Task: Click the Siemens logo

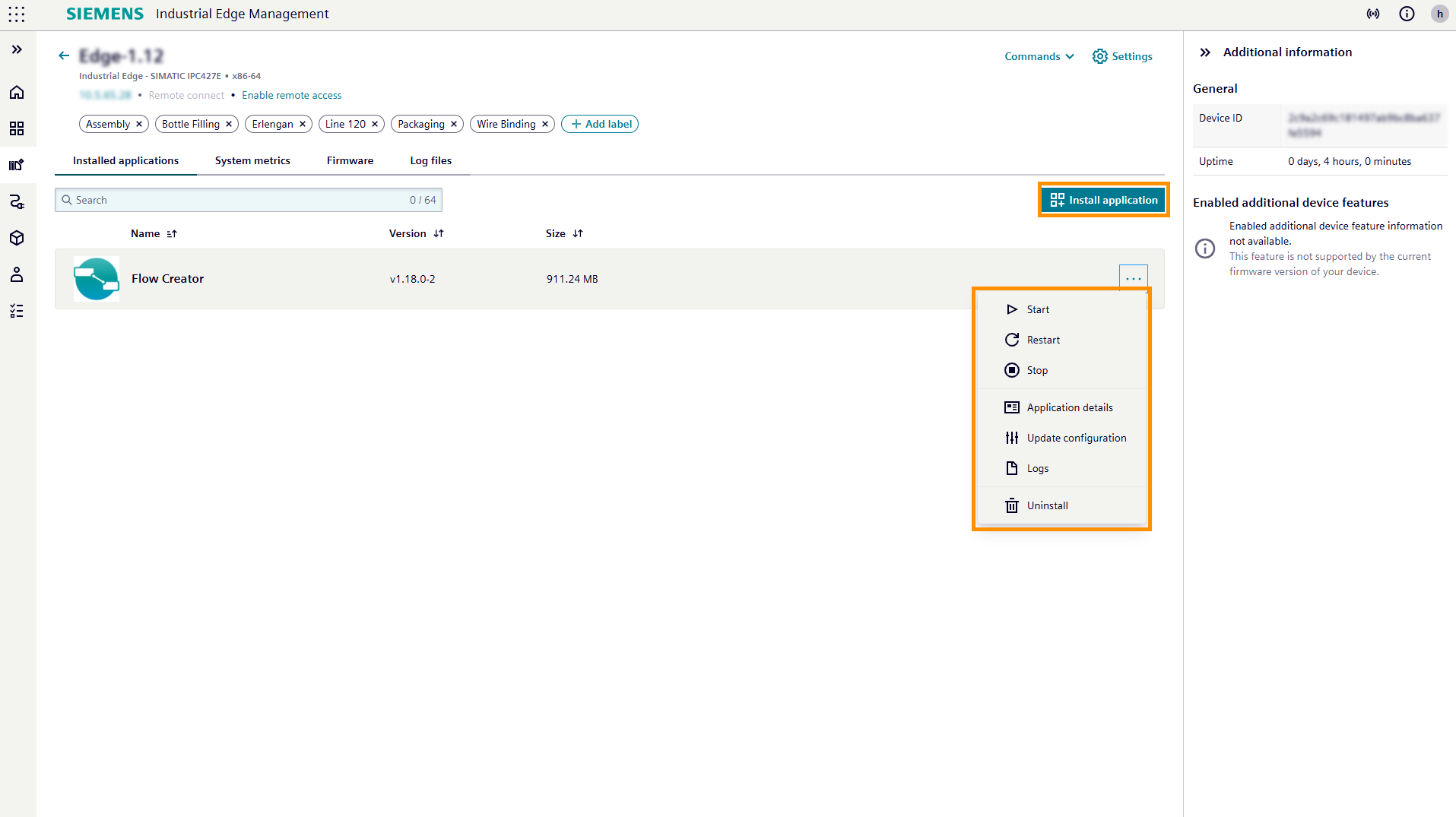Action: click(105, 14)
